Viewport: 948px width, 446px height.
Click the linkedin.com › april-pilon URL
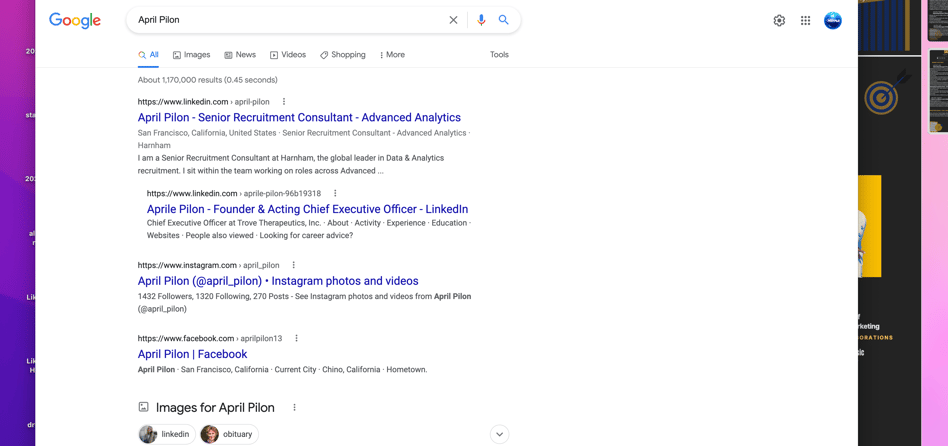(x=204, y=102)
